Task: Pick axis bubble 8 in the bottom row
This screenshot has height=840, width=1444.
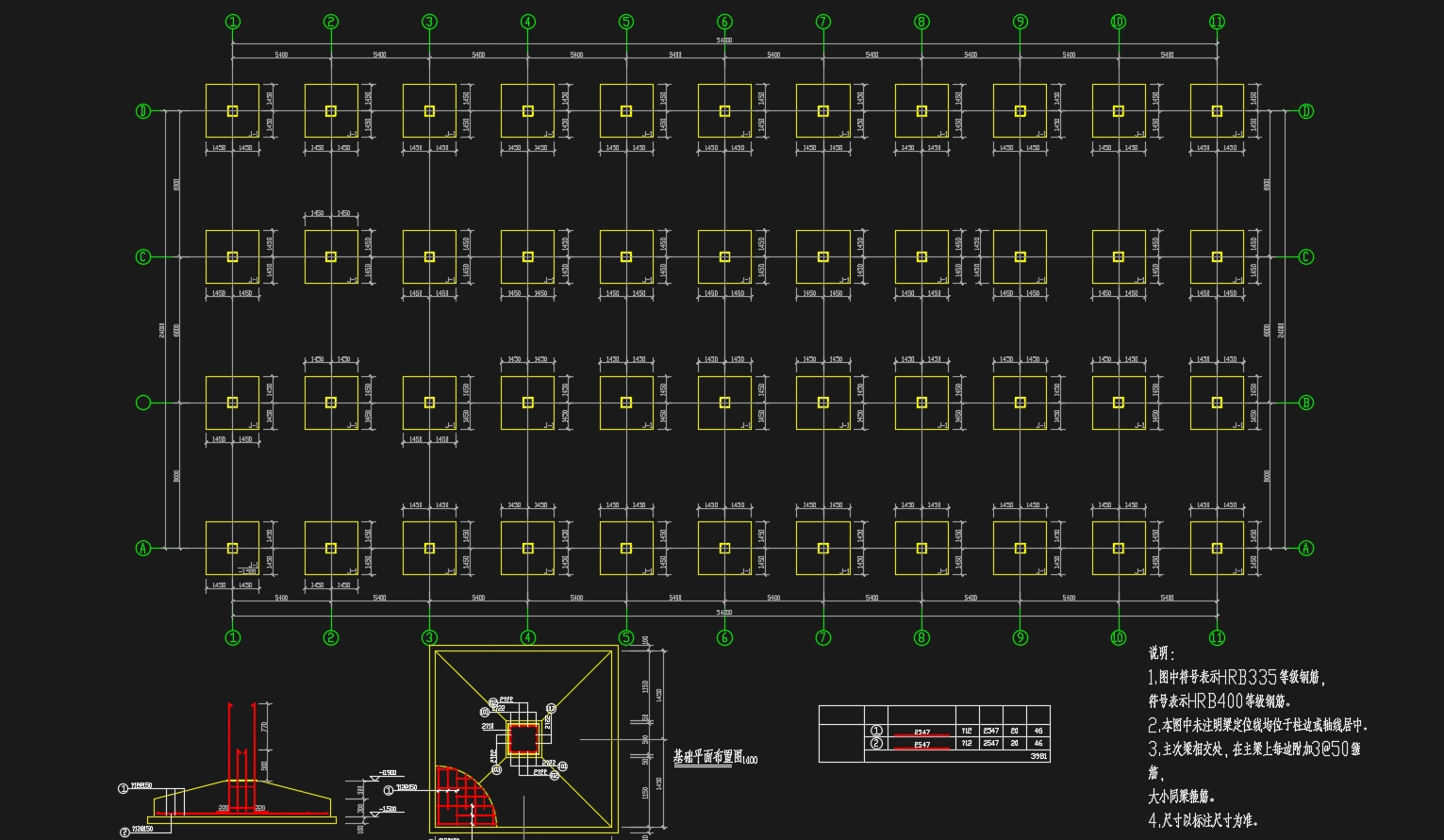Action: pos(921,637)
